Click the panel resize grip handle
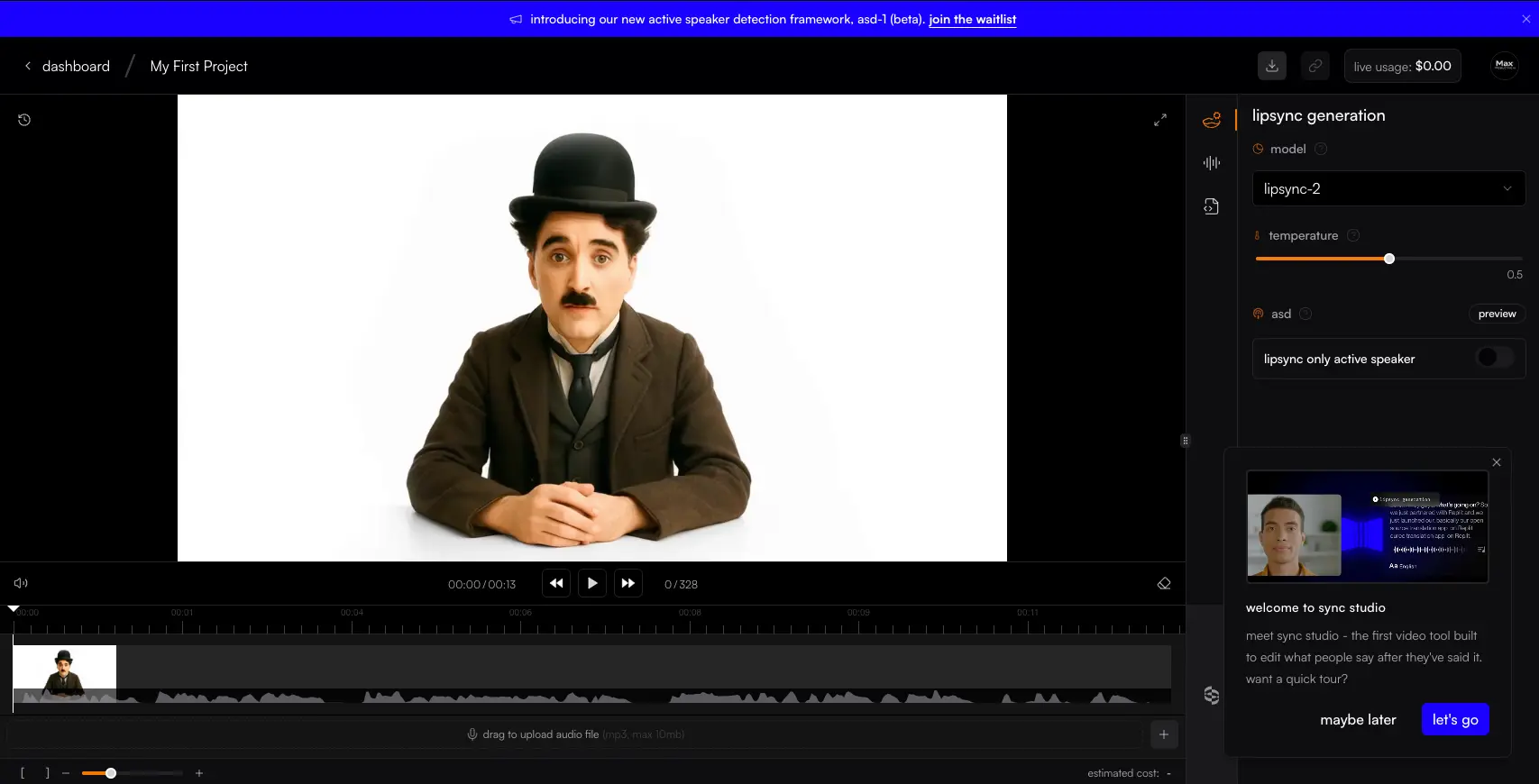Viewport: 1539px width, 784px height. [x=1185, y=441]
